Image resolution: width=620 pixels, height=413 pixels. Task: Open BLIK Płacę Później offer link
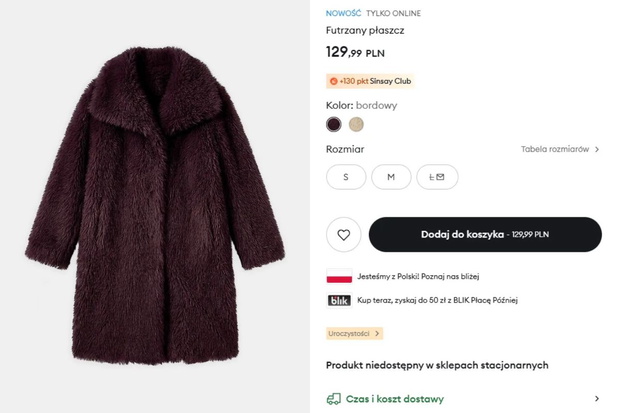click(437, 300)
